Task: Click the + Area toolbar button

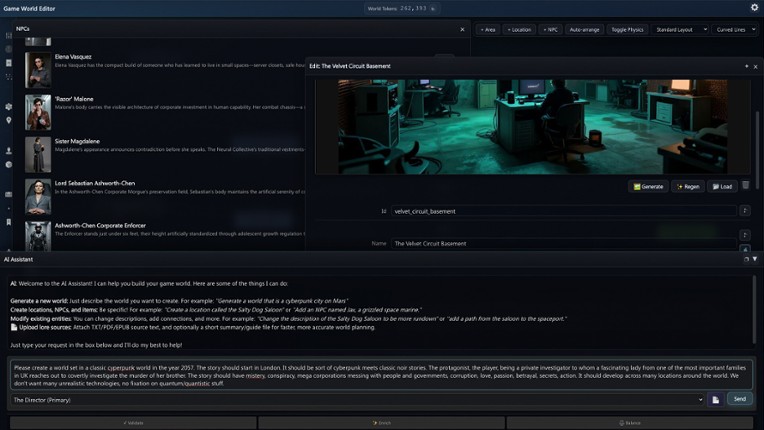Action: (x=487, y=30)
